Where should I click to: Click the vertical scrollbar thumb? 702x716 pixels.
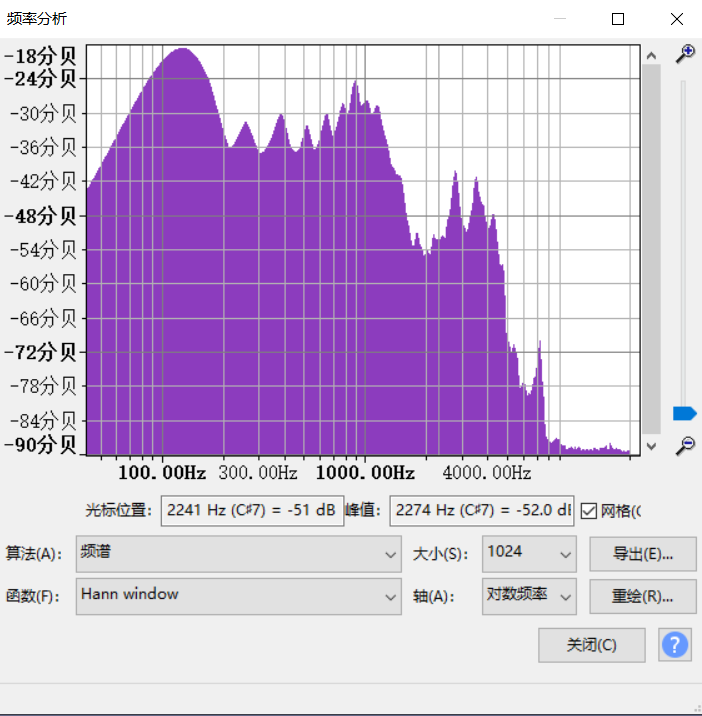pos(651,249)
